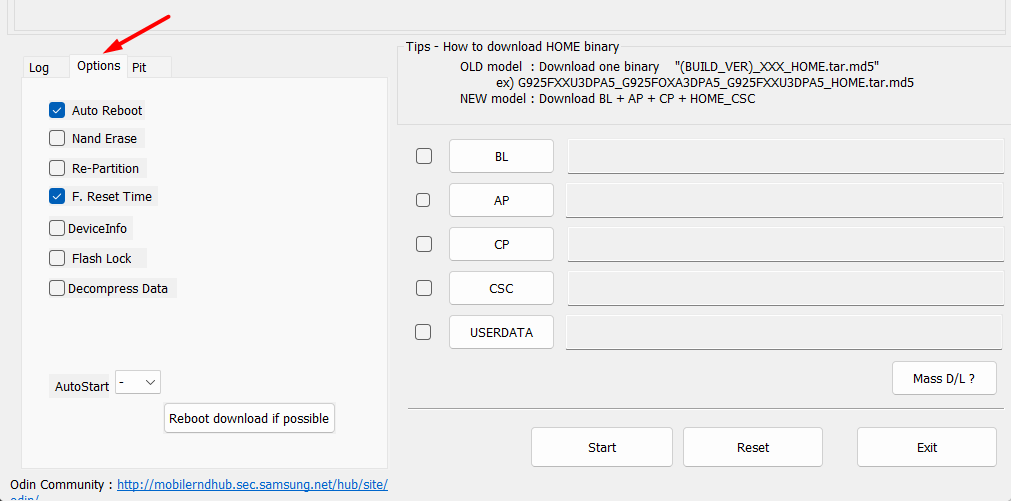Switch to the Log tab
Screen dimensions: 1011x501
tap(39, 68)
